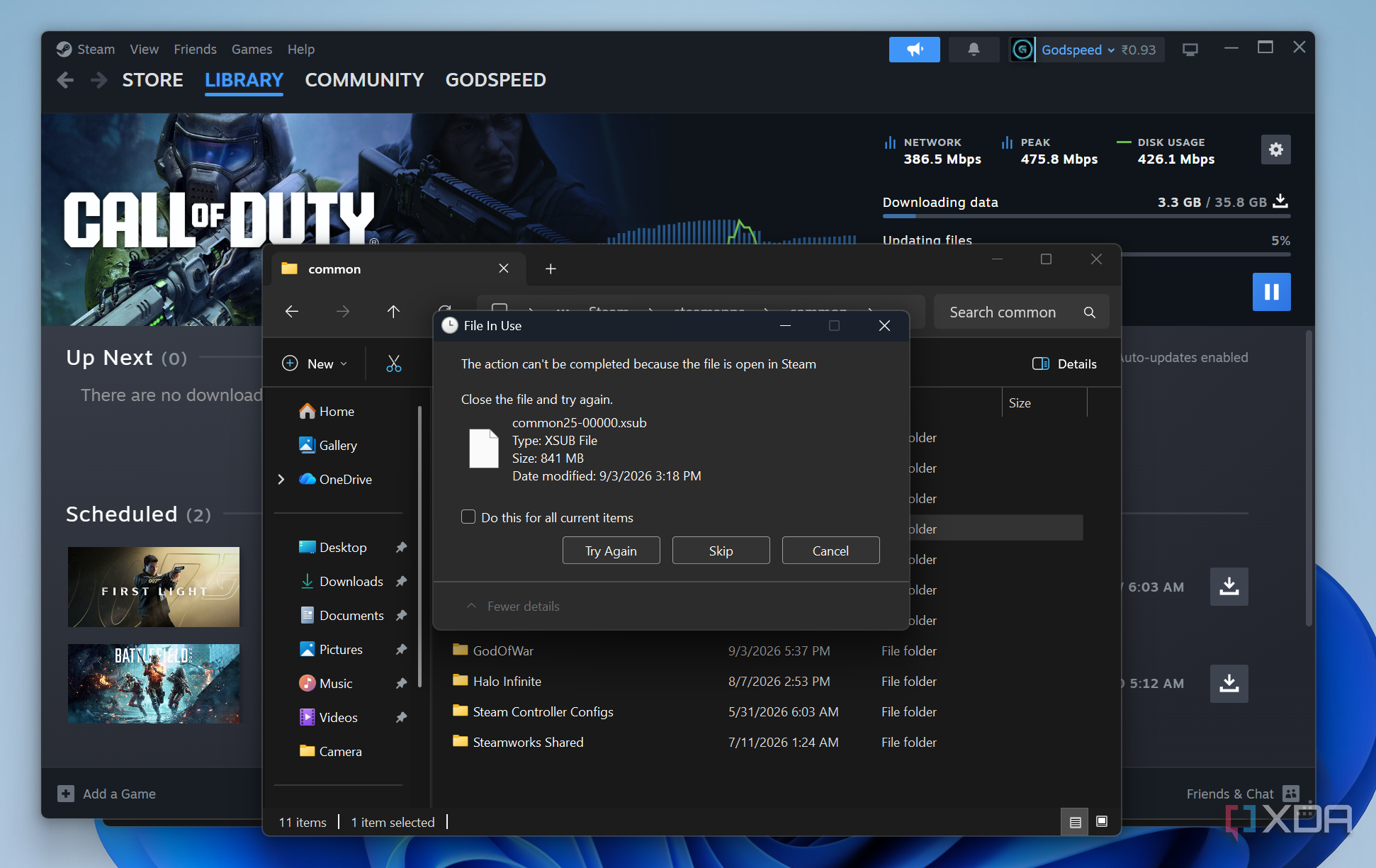Screen dimensions: 1376x868
Task: Open Steam notifications bell
Action: [974, 50]
